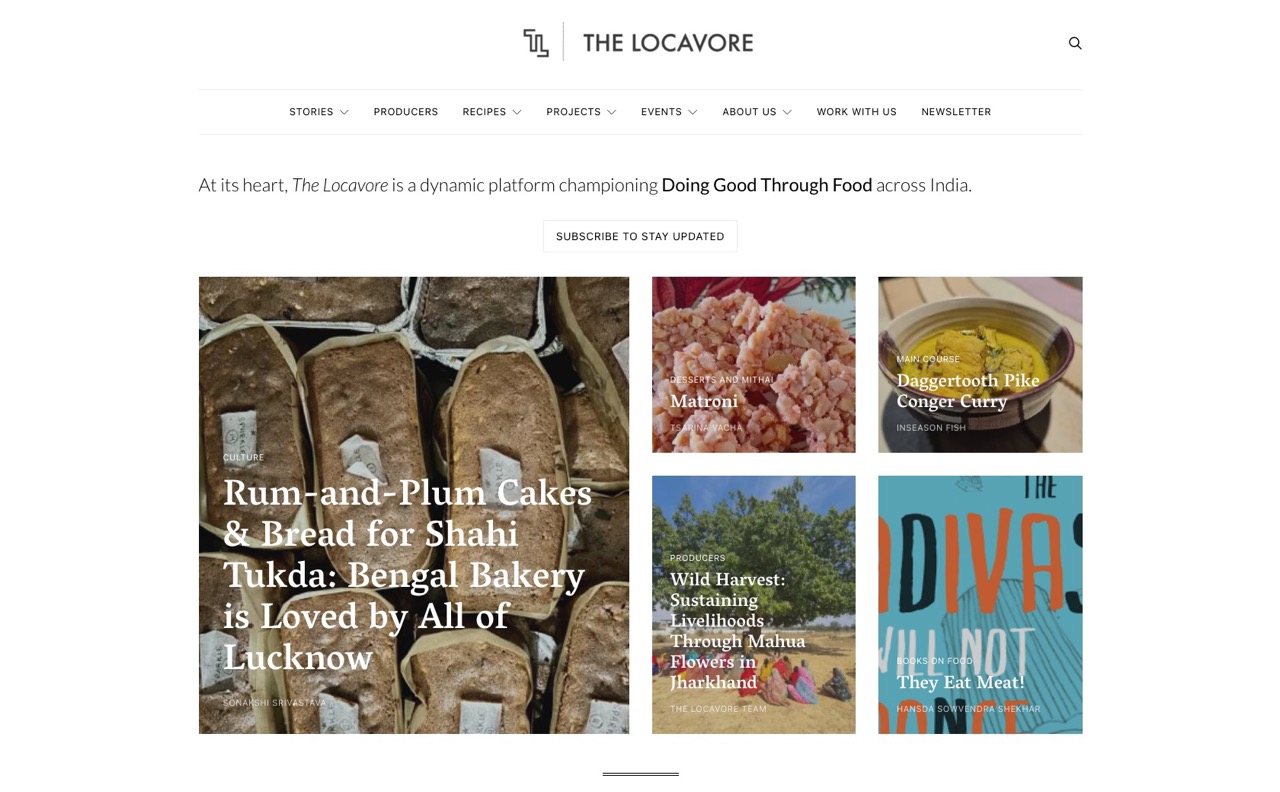
Task: Click The Locavore wordmark text
Action: coord(668,43)
